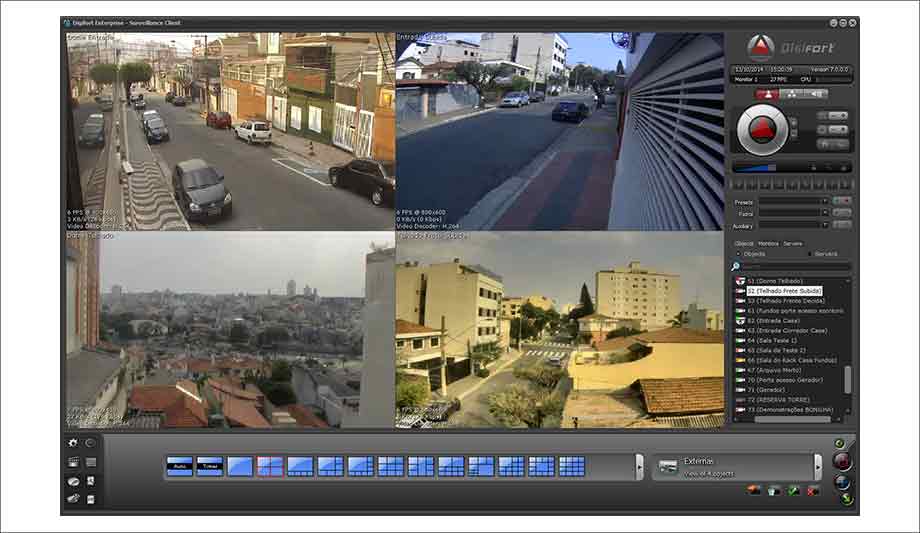Click the bottom-left rooftop camera view
This screenshot has width=920, height=533.
coord(229,330)
